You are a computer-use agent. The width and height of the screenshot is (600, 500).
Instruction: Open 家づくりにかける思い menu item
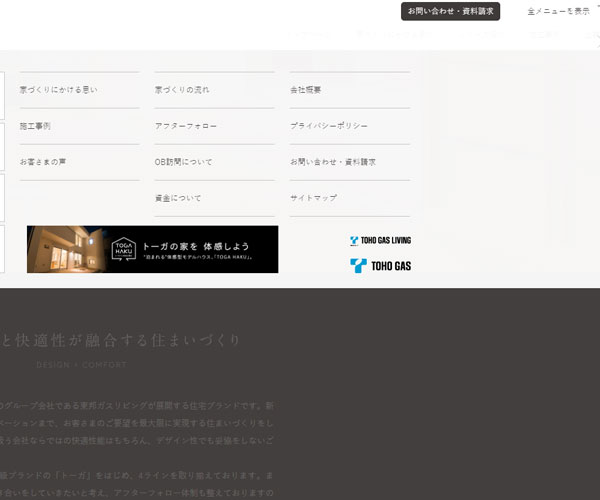[x=58, y=90]
